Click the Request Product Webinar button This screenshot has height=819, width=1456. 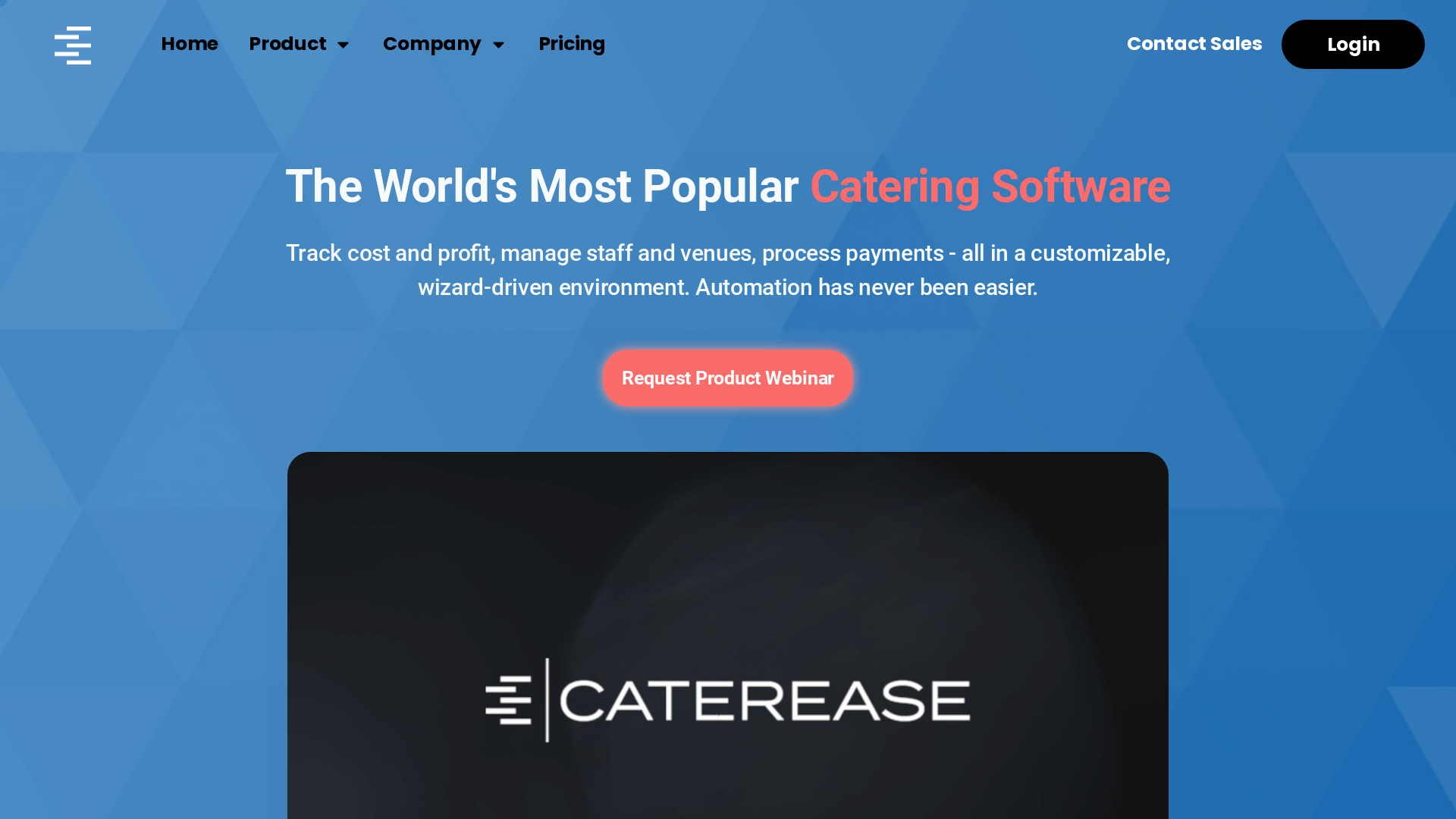point(728,377)
